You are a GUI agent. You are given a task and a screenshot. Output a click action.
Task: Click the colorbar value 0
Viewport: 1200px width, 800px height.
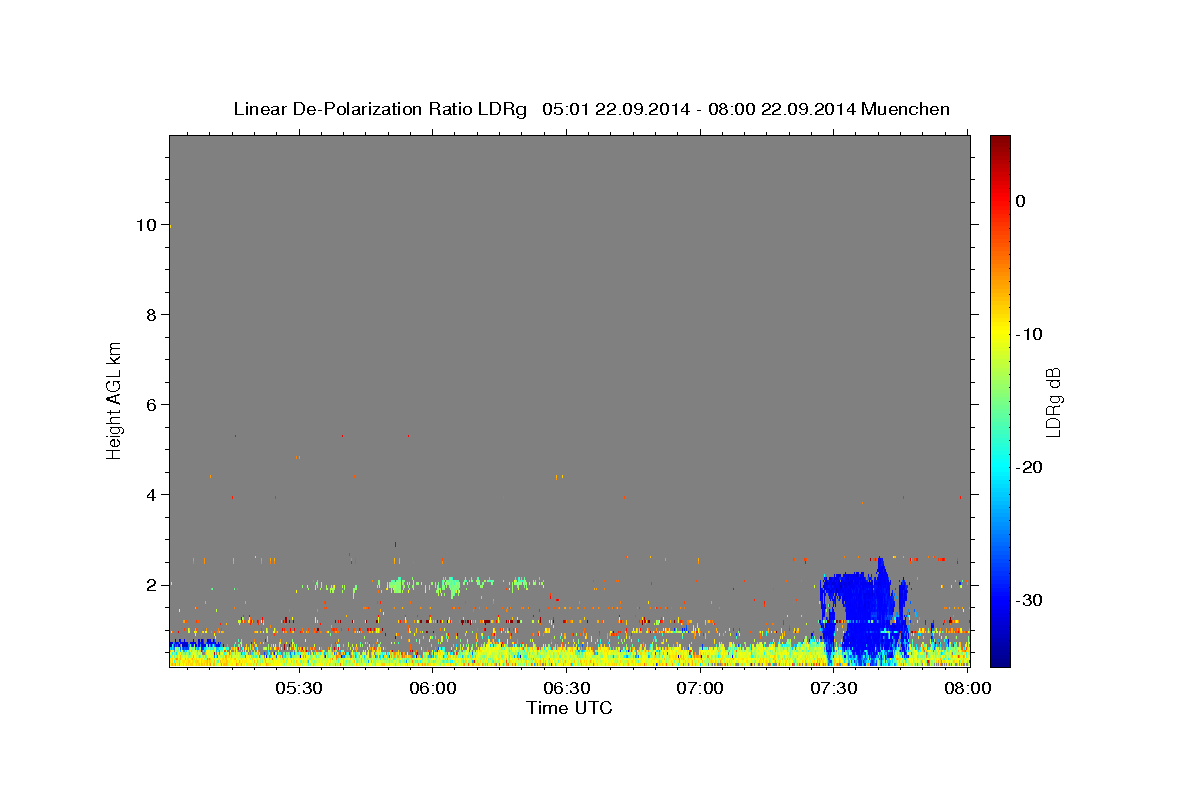(1020, 201)
